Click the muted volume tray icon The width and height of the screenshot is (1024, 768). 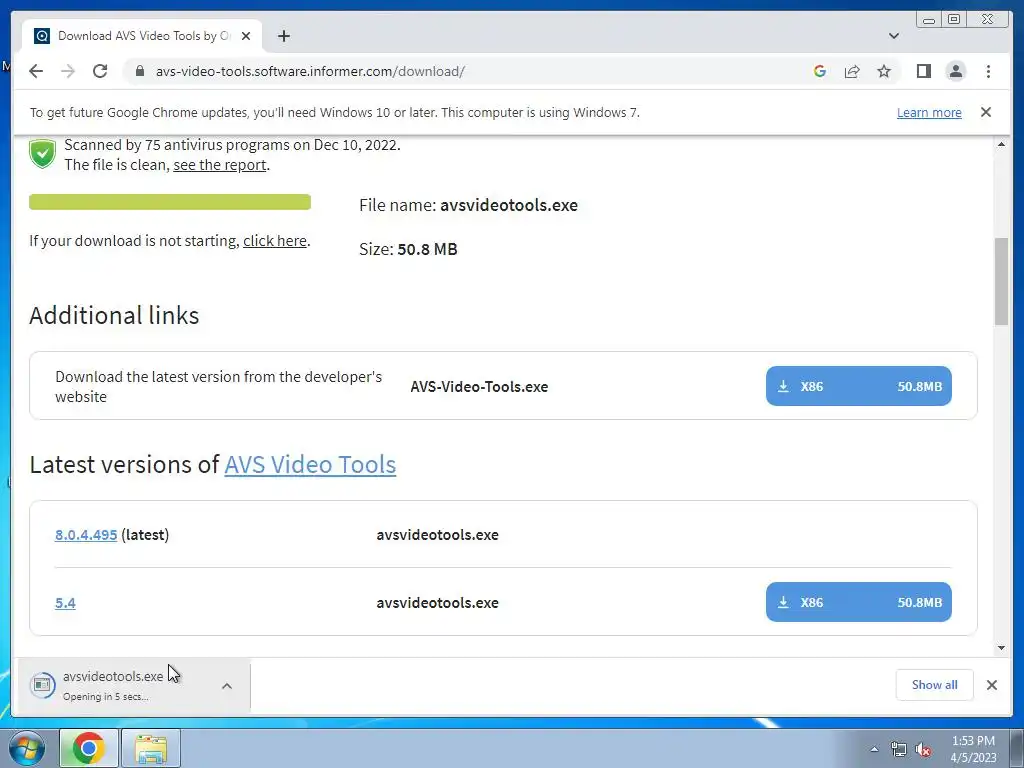click(923, 750)
